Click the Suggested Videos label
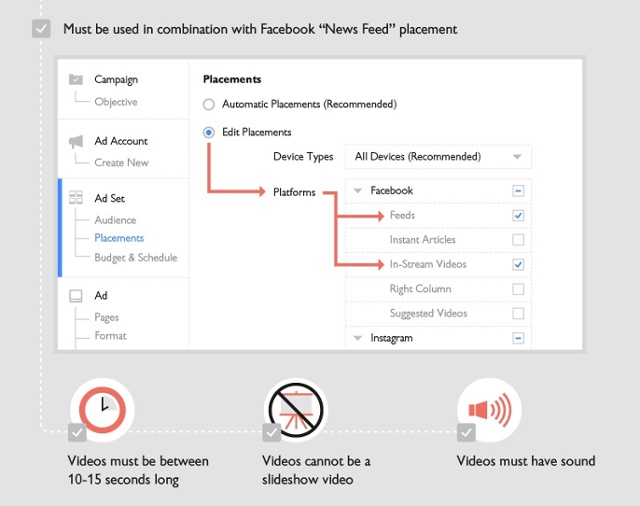 point(428,313)
